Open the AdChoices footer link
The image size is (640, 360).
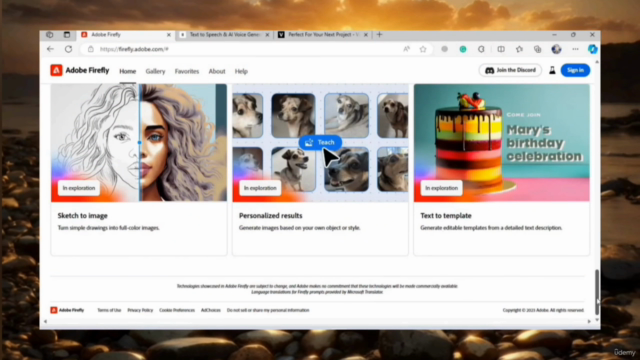[211, 310]
